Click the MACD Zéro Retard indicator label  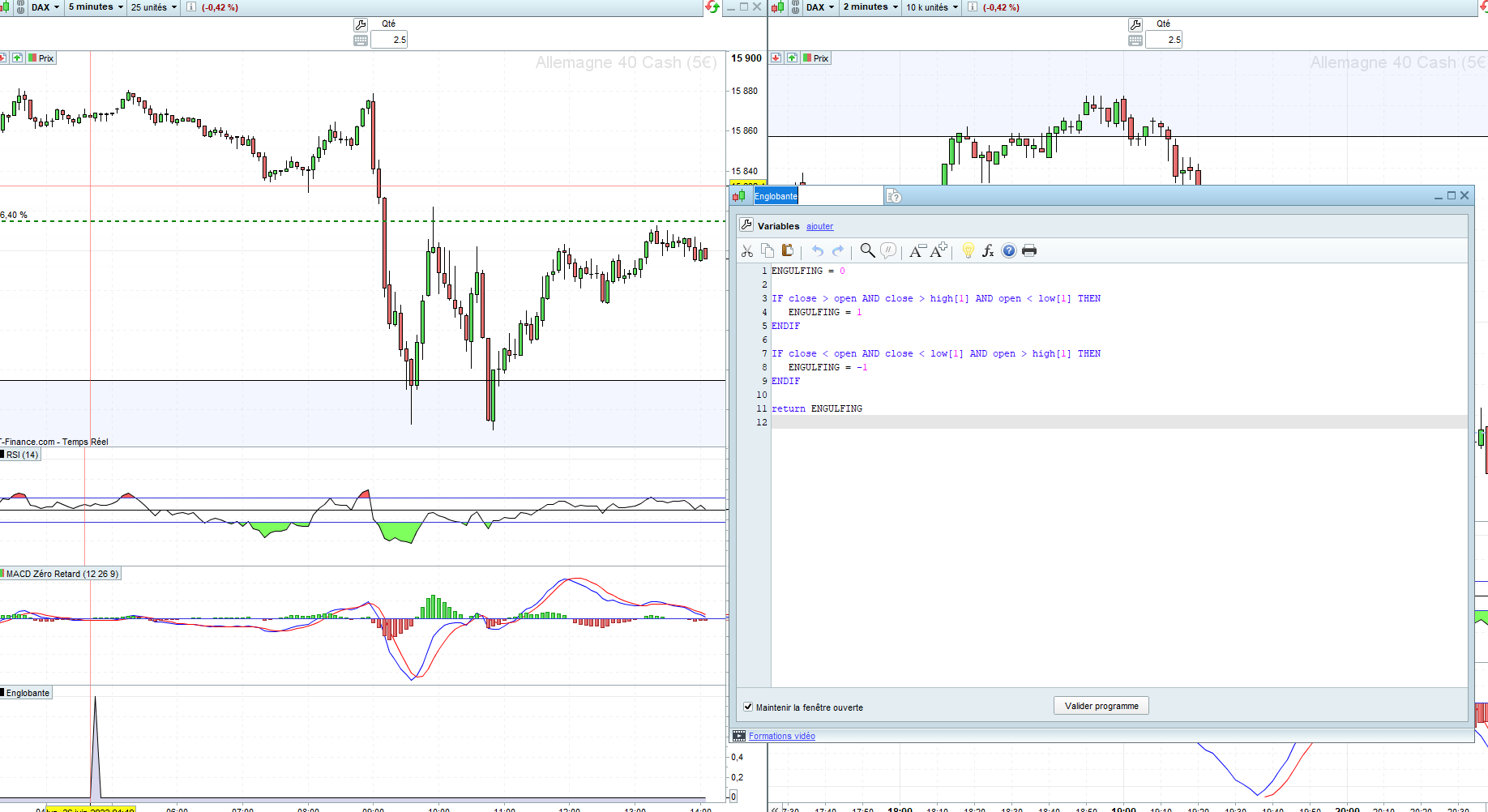pos(62,574)
